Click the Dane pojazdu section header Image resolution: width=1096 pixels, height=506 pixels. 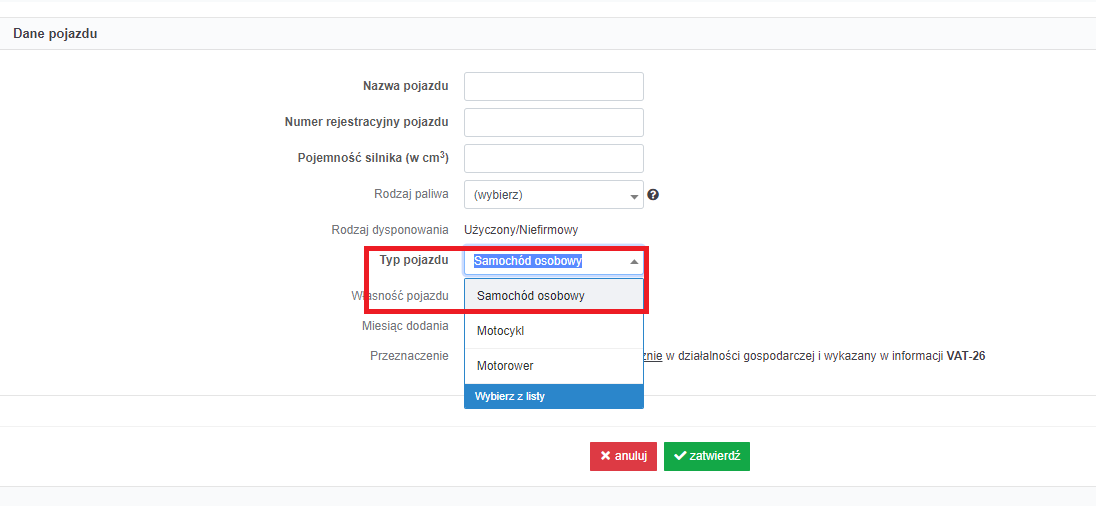pos(55,34)
